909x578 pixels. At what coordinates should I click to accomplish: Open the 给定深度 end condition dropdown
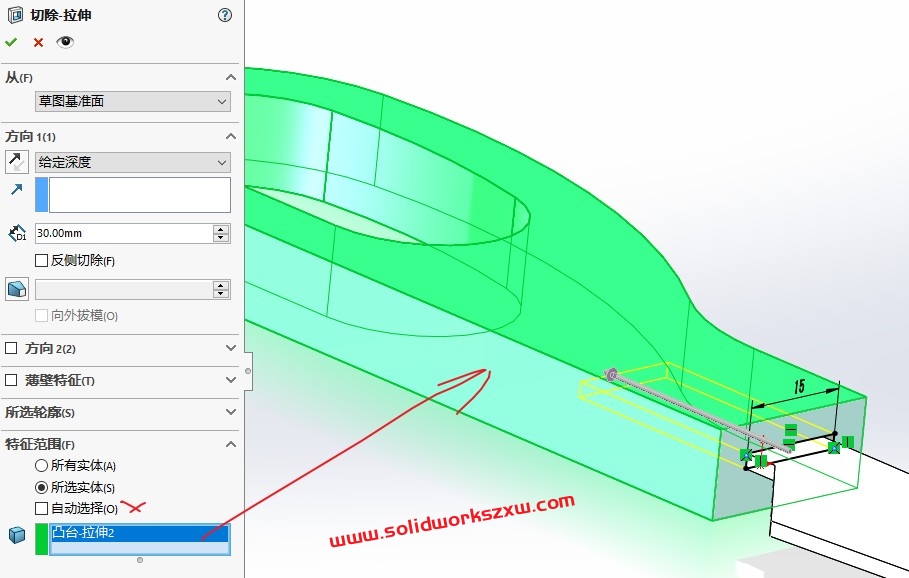tap(132, 162)
